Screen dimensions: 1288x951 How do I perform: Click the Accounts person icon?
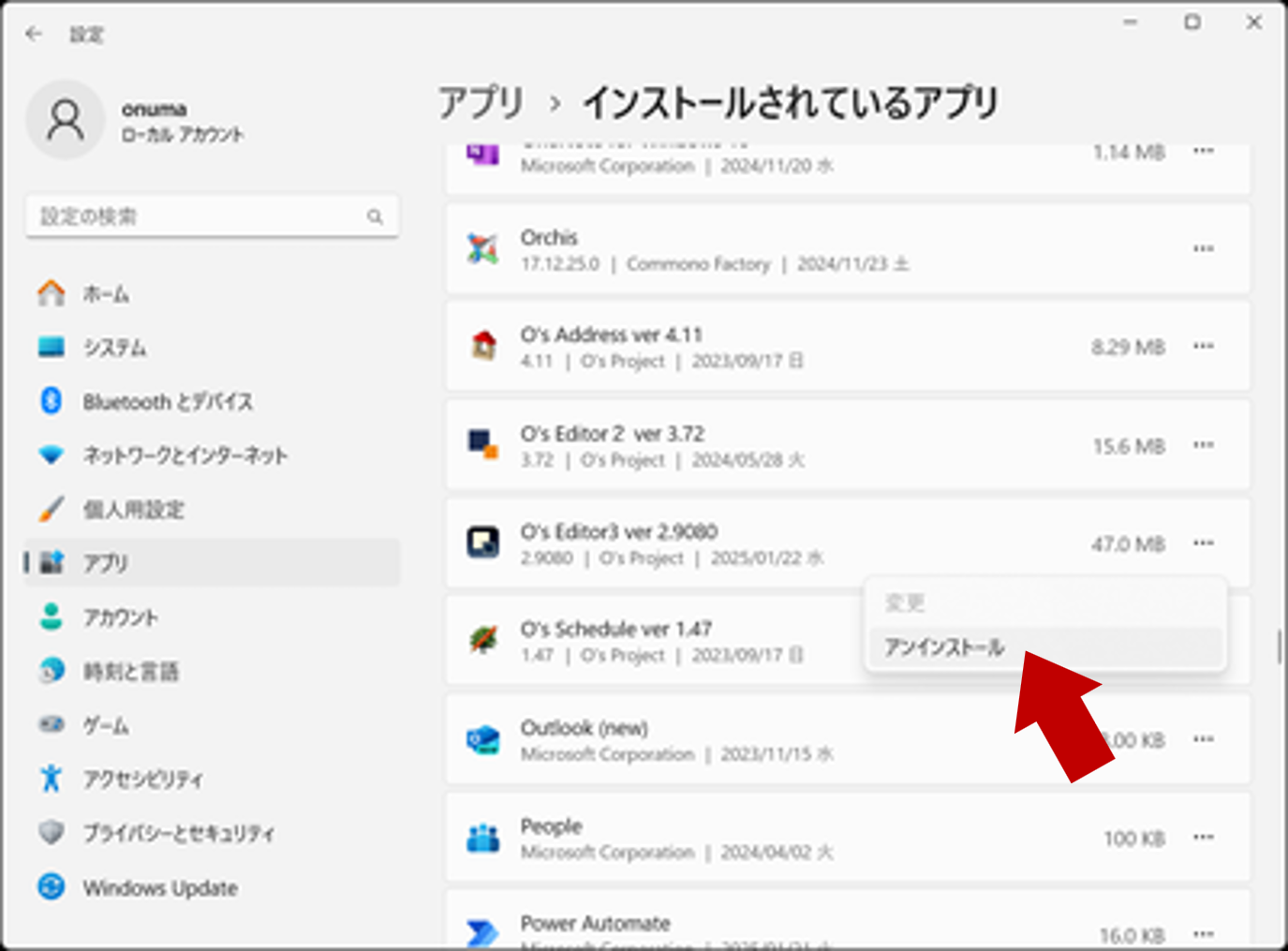pos(52,617)
